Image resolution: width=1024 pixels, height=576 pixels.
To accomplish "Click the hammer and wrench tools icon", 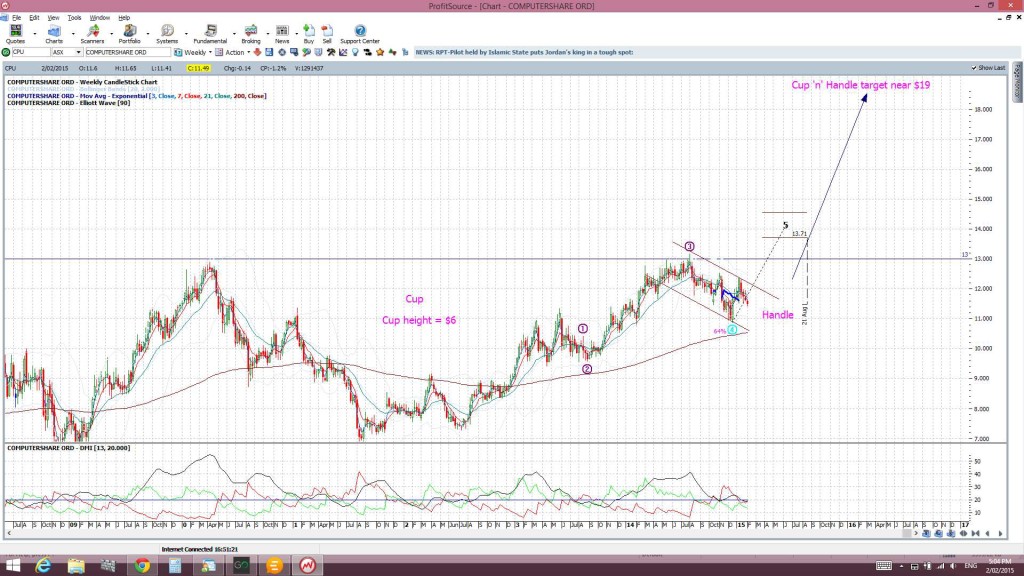I will point(331,52).
